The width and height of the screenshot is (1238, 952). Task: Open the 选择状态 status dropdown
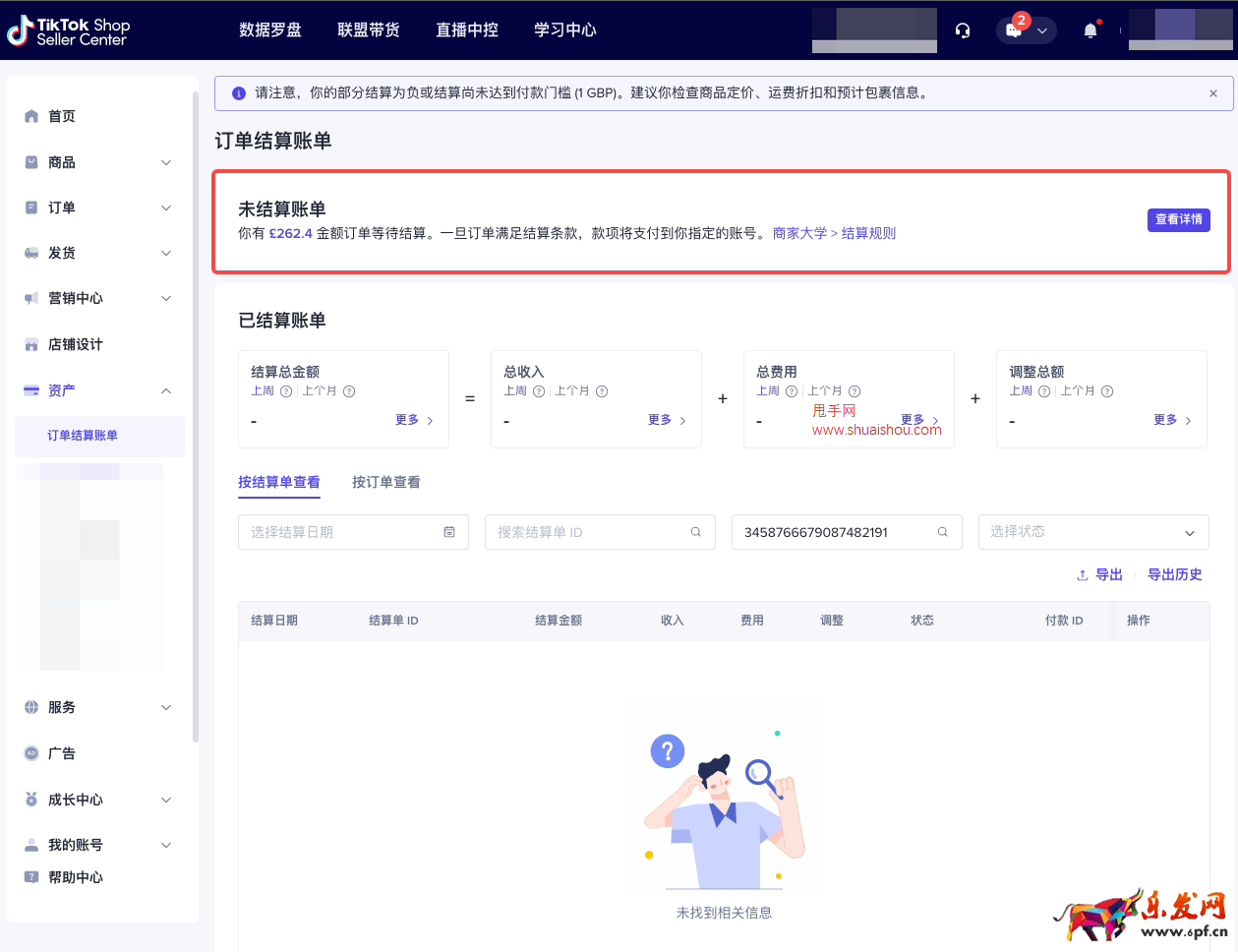click(1092, 531)
